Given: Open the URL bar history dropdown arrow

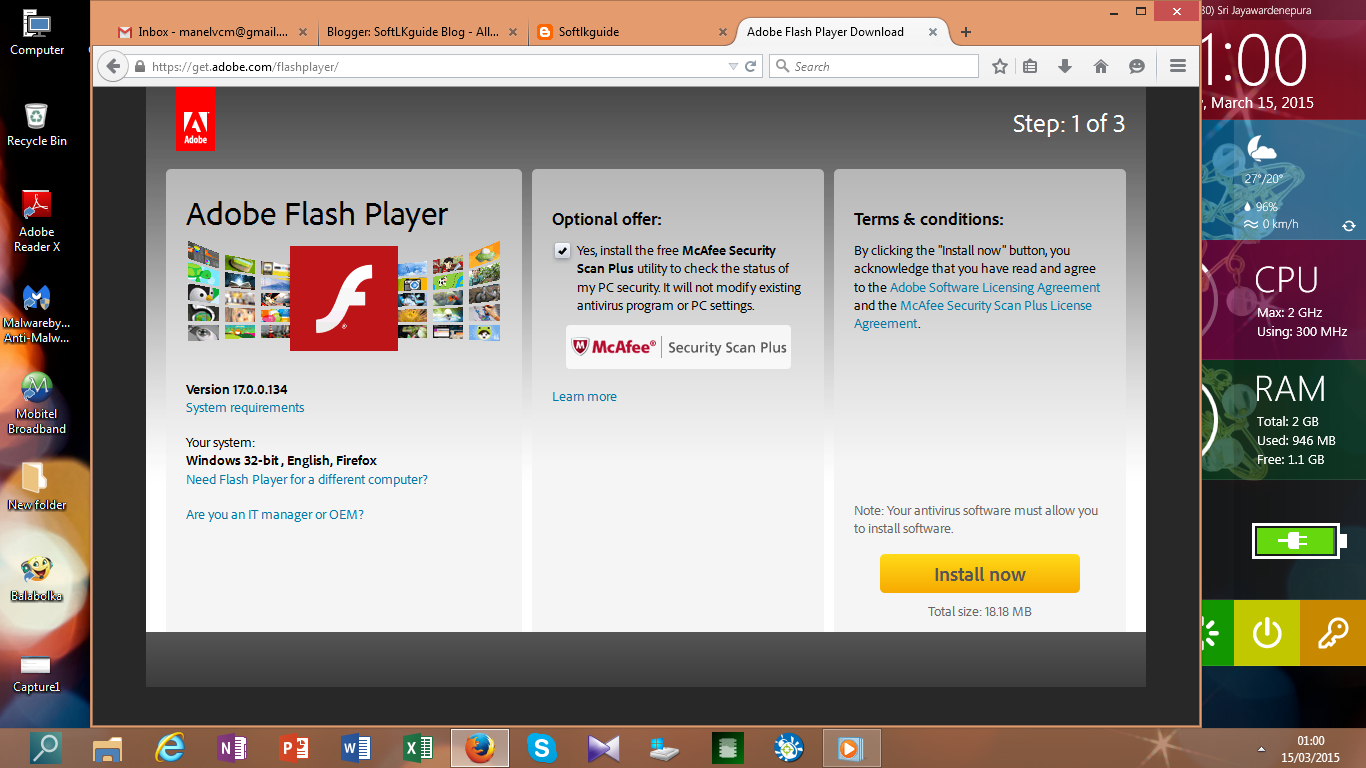Looking at the screenshot, I should (734, 66).
